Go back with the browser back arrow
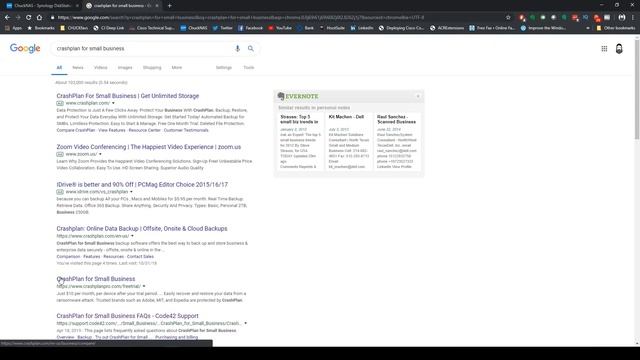The height and width of the screenshot is (360, 640). 7,18
